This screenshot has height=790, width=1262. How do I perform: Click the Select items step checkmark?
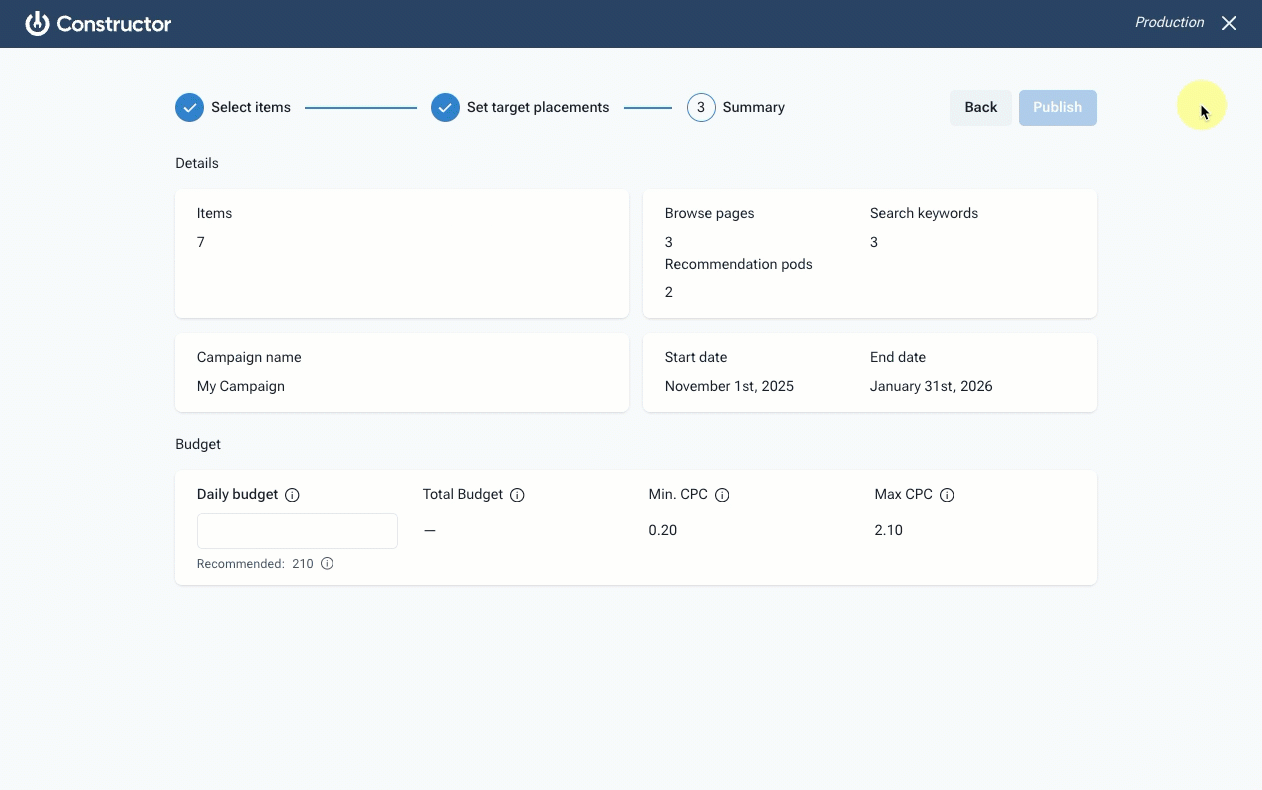coord(190,107)
